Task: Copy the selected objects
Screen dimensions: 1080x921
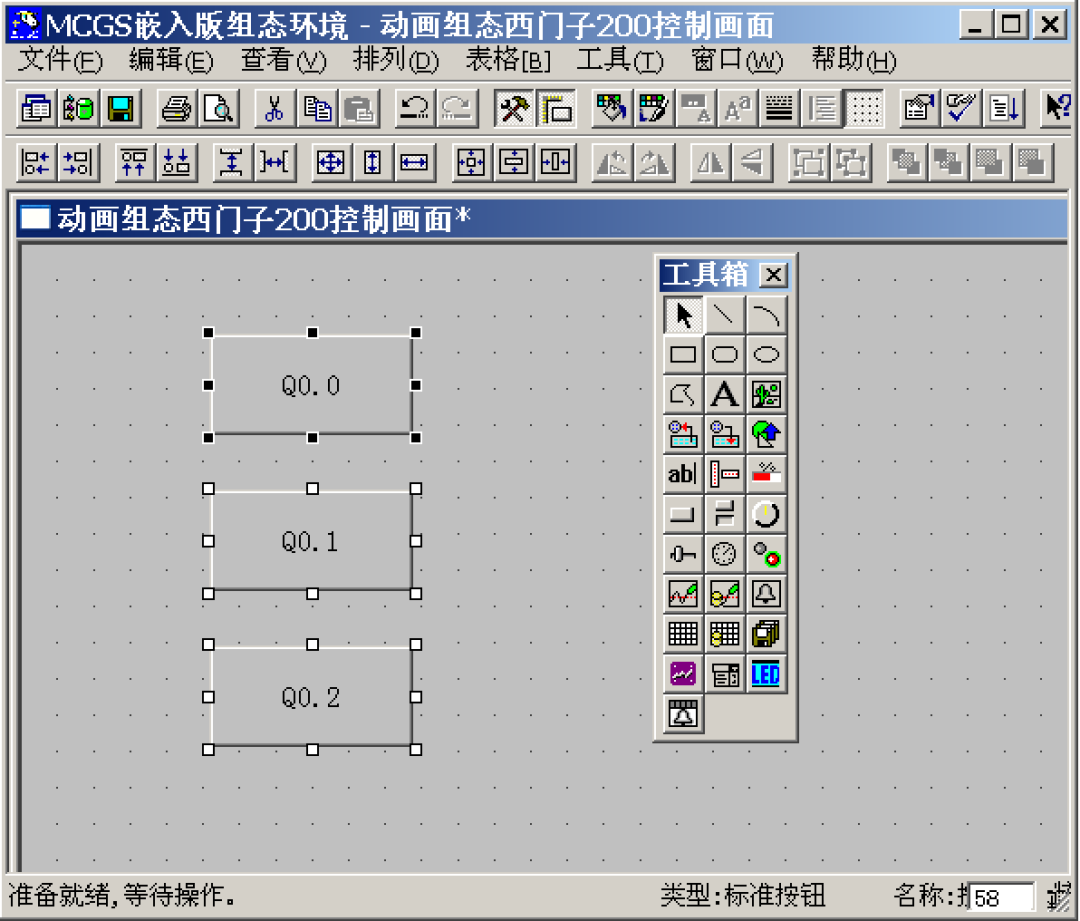Action: click(317, 108)
